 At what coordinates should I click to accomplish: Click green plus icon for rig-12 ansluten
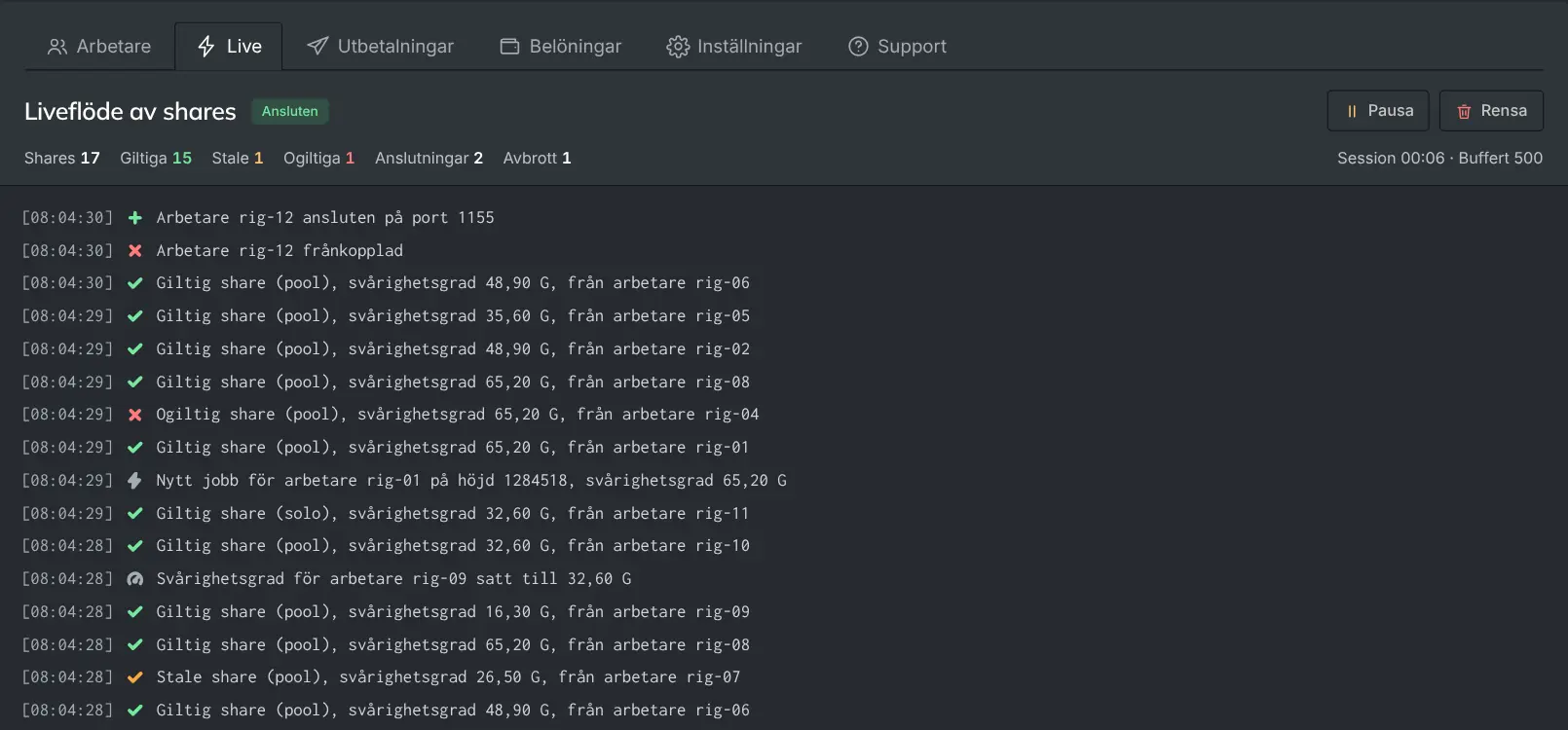click(x=135, y=218)
